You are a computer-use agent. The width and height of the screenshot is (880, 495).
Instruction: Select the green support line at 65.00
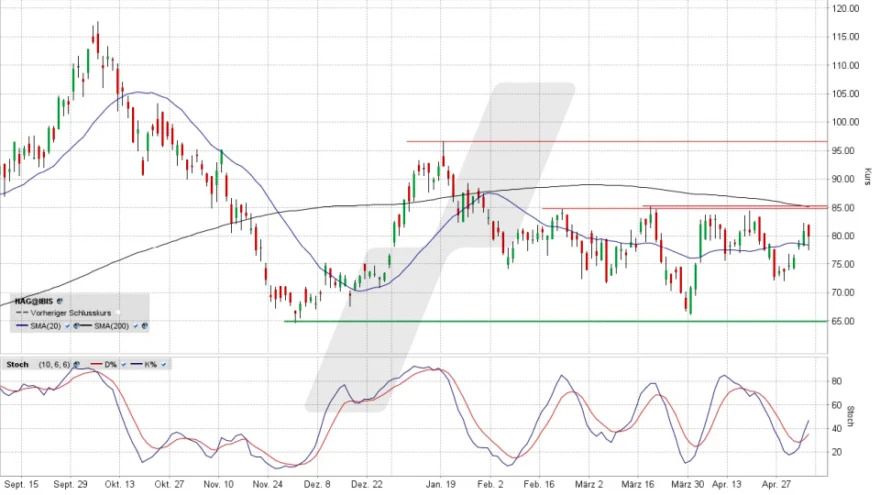point(556,321)
